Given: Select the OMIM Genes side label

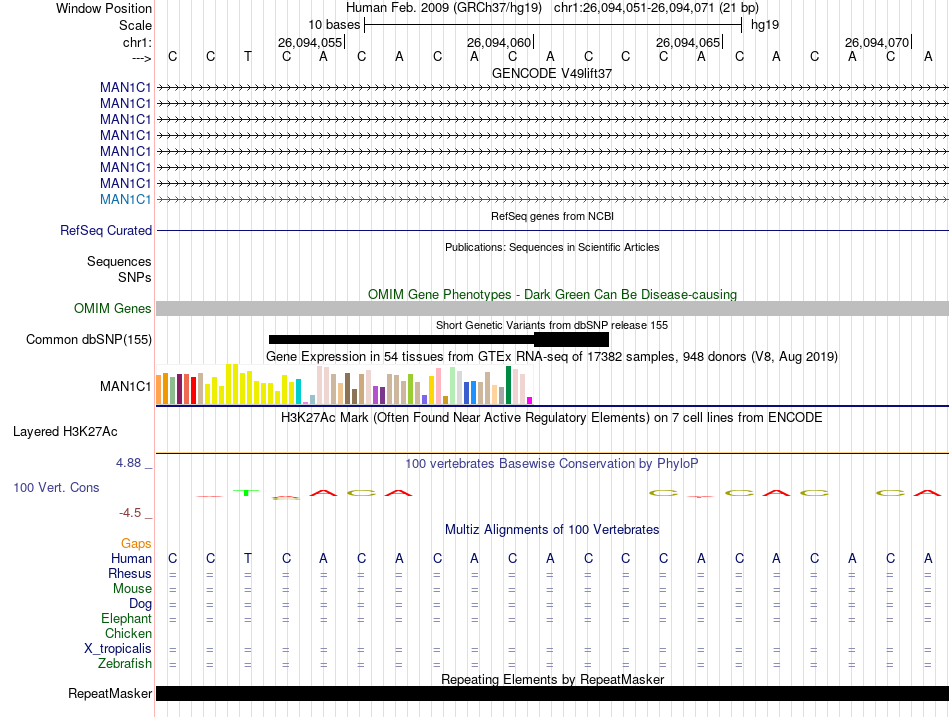Looking at the screenshot, I should 113,308.
